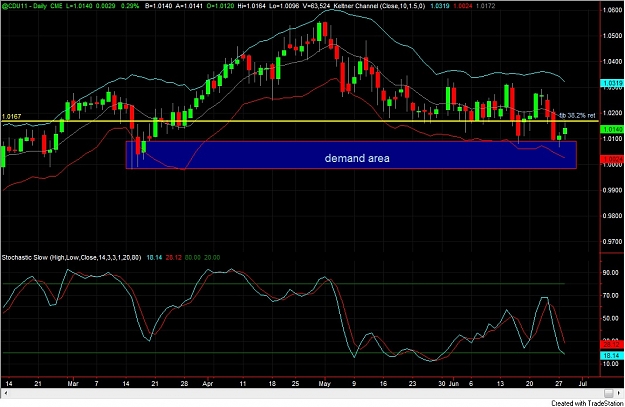Click the 10.00 stochastic axis label
The height and width of the screenshot is (407, 625).
click(x=611, y=364)
